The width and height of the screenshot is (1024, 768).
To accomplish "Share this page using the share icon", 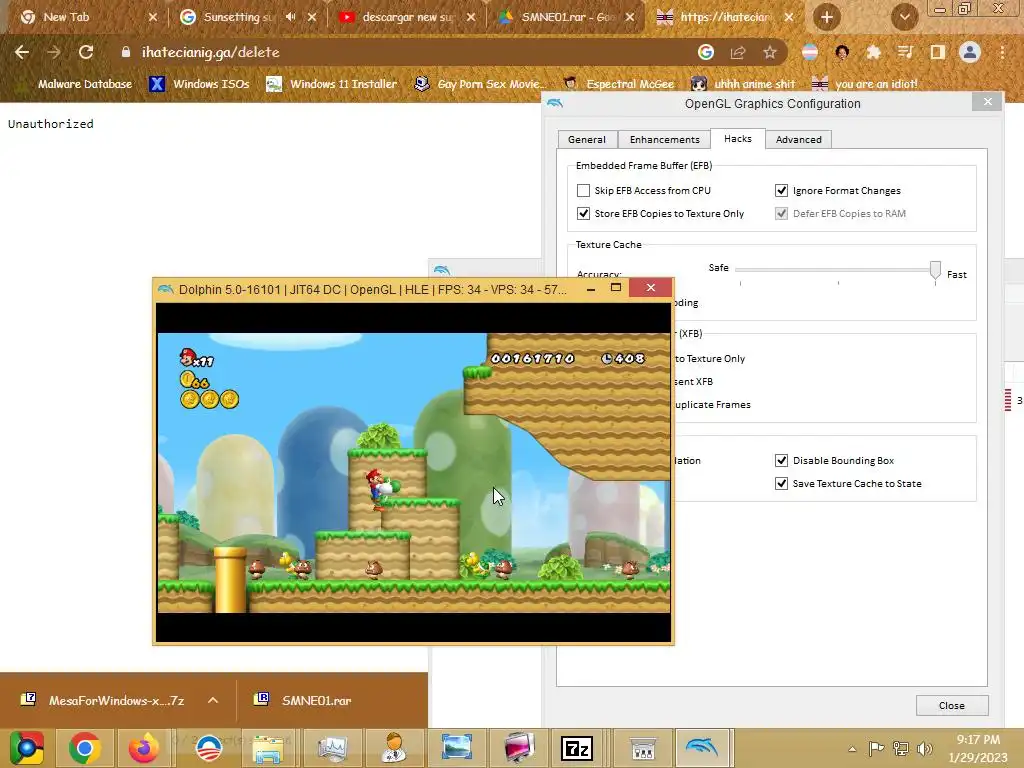I will click(x=738, y=52).
